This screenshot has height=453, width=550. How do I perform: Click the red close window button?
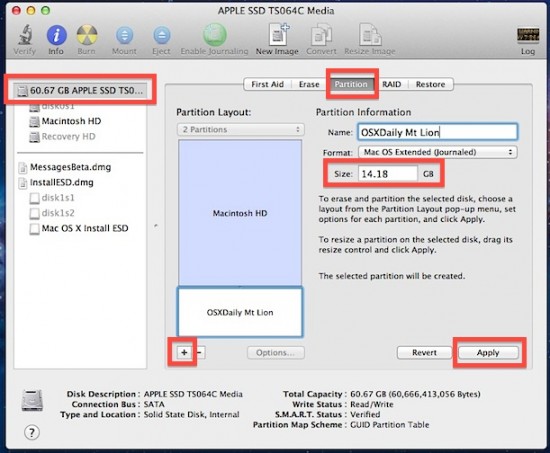[16, 11]
